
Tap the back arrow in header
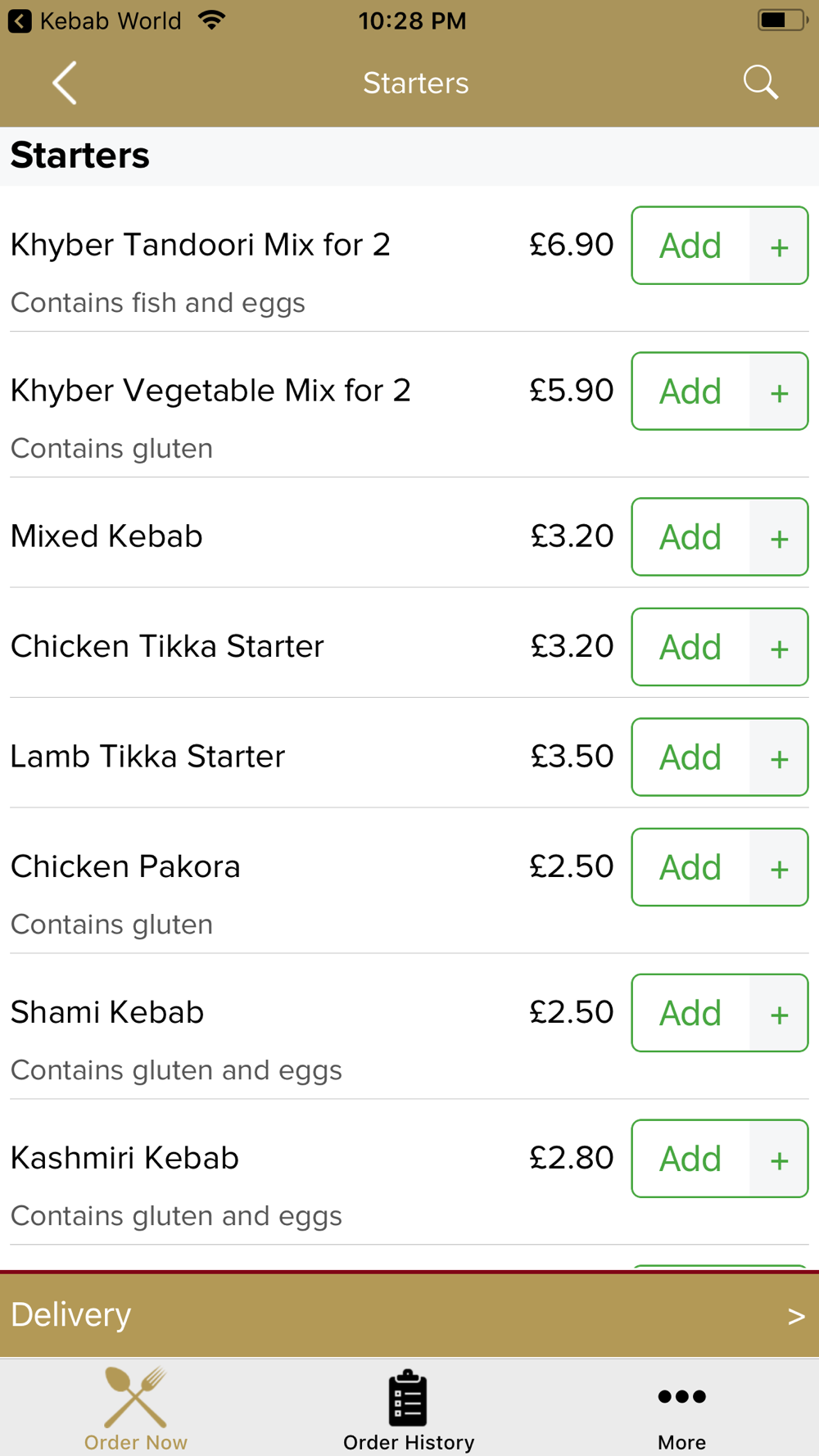click(65, 83)
